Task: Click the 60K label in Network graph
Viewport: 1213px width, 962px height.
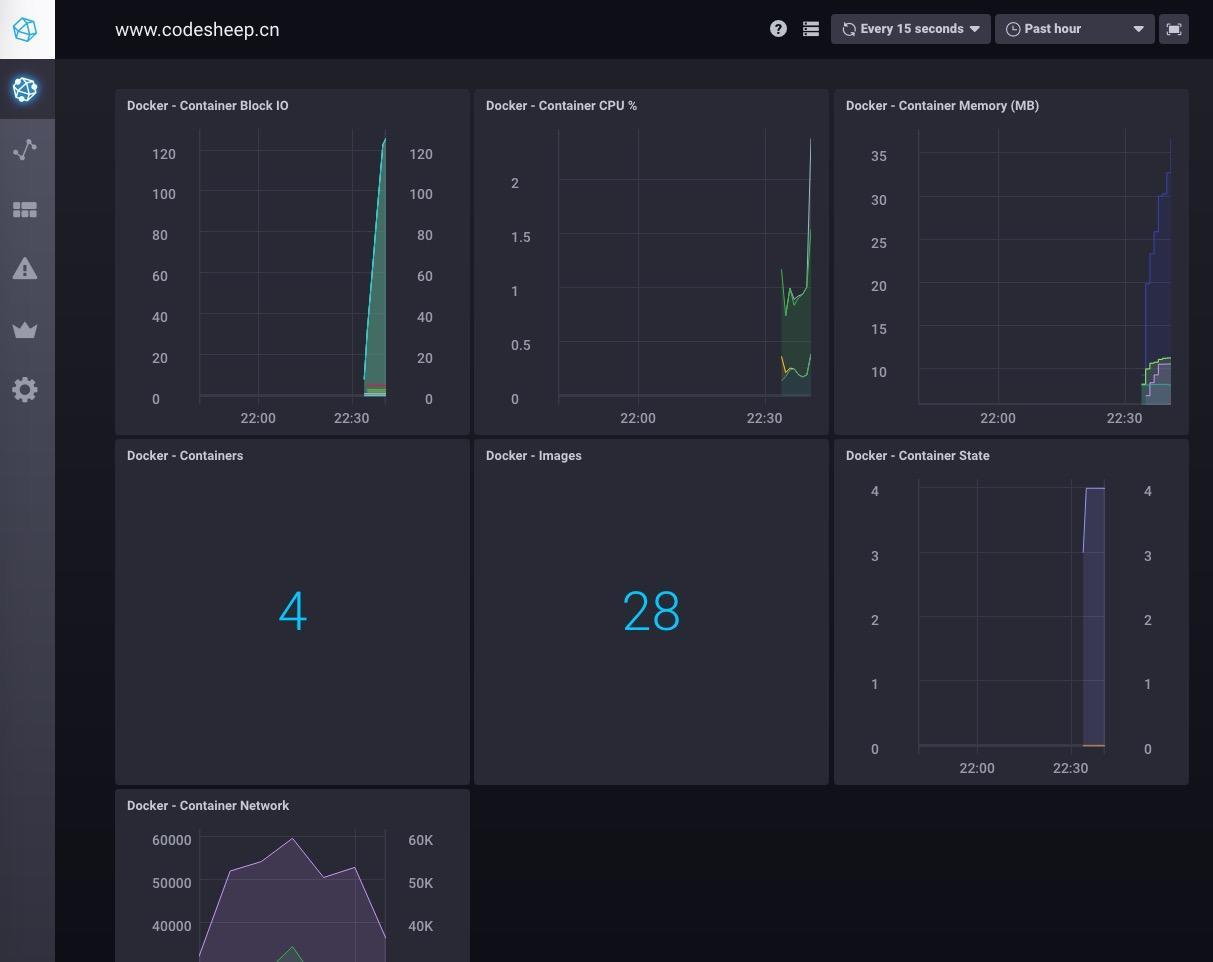Action: [x=421, y=840]
